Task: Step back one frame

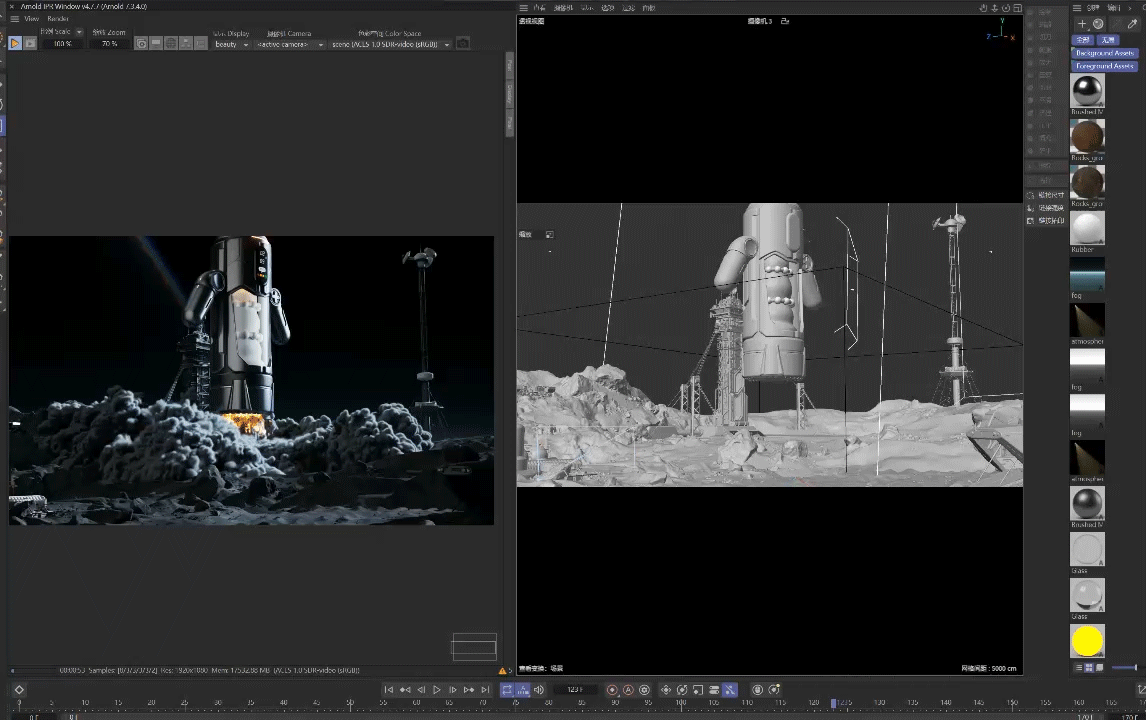Action: (x=421, y=690)
